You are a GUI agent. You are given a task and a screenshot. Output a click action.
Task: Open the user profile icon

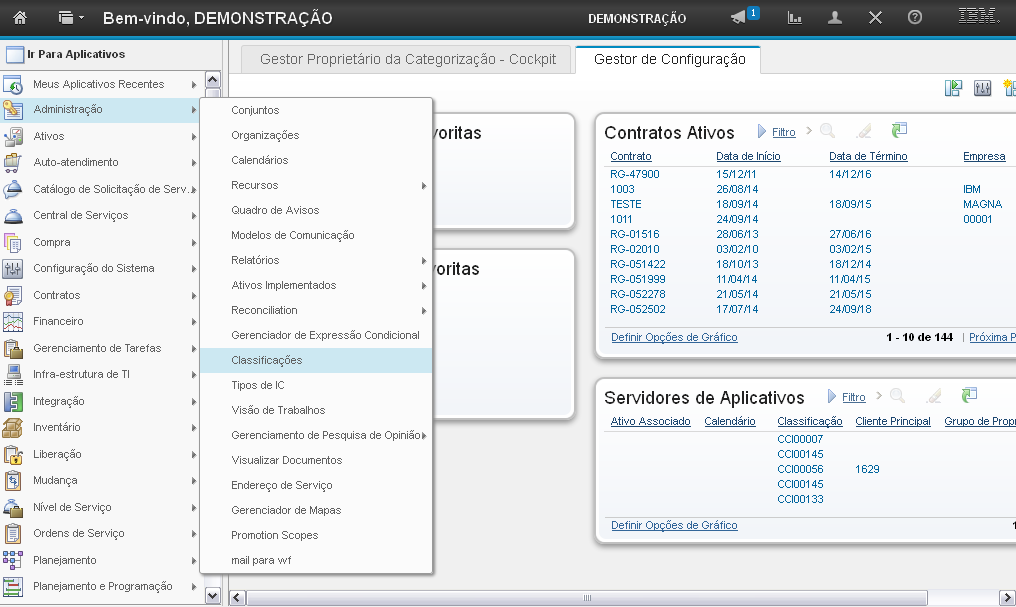coord(835,18)
